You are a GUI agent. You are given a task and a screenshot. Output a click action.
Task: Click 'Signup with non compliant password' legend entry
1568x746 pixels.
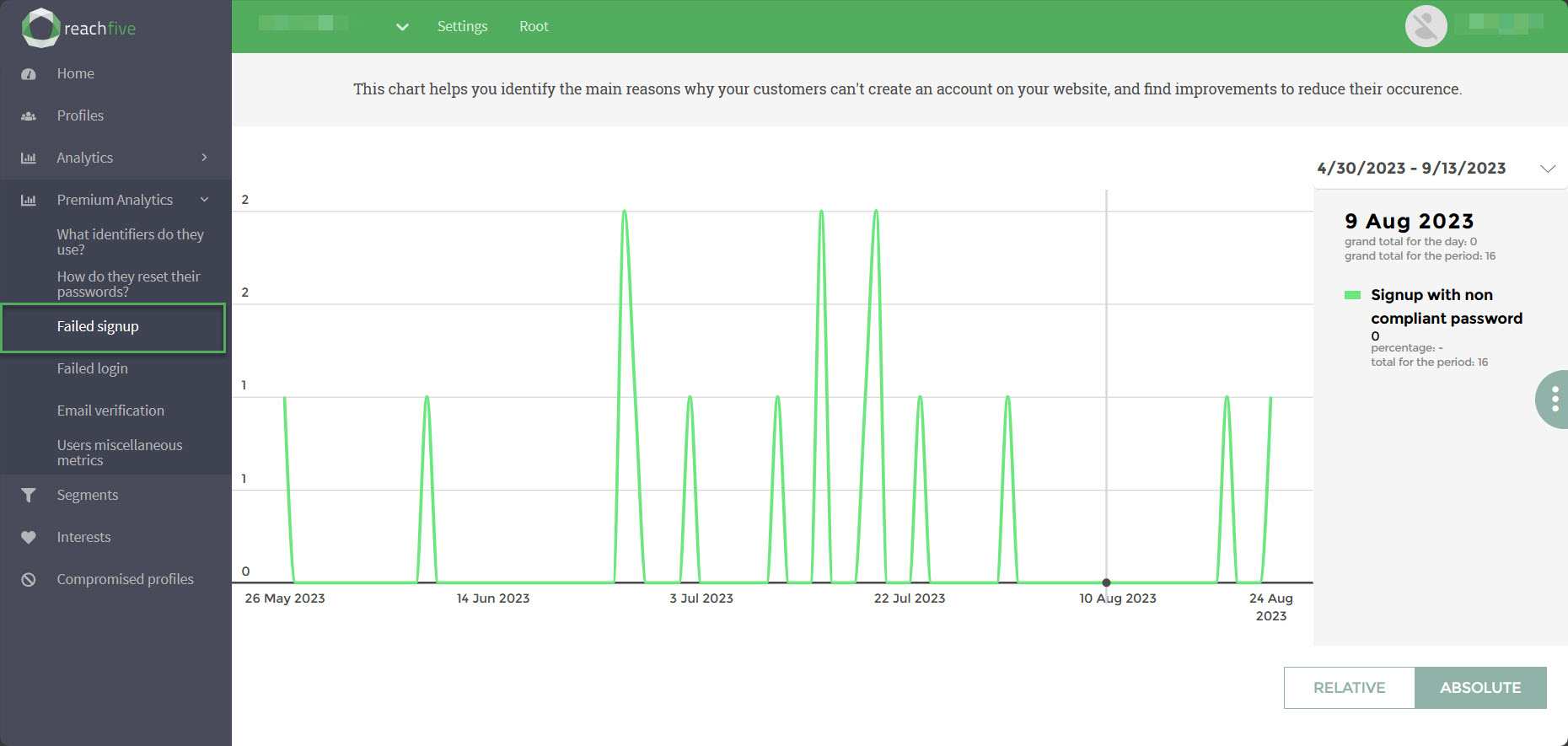1447,307
